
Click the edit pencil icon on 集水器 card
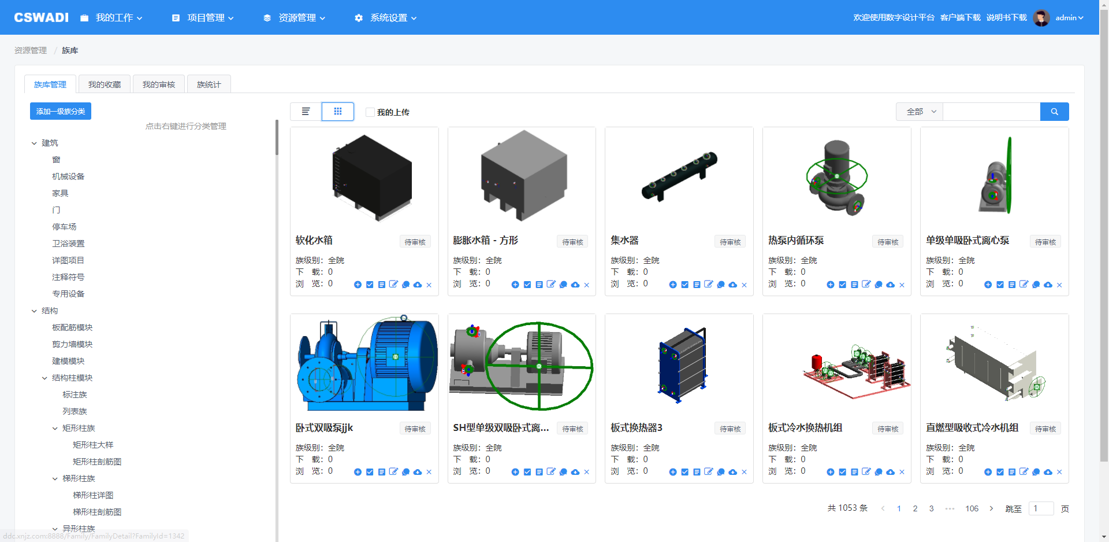coord(709,285)
